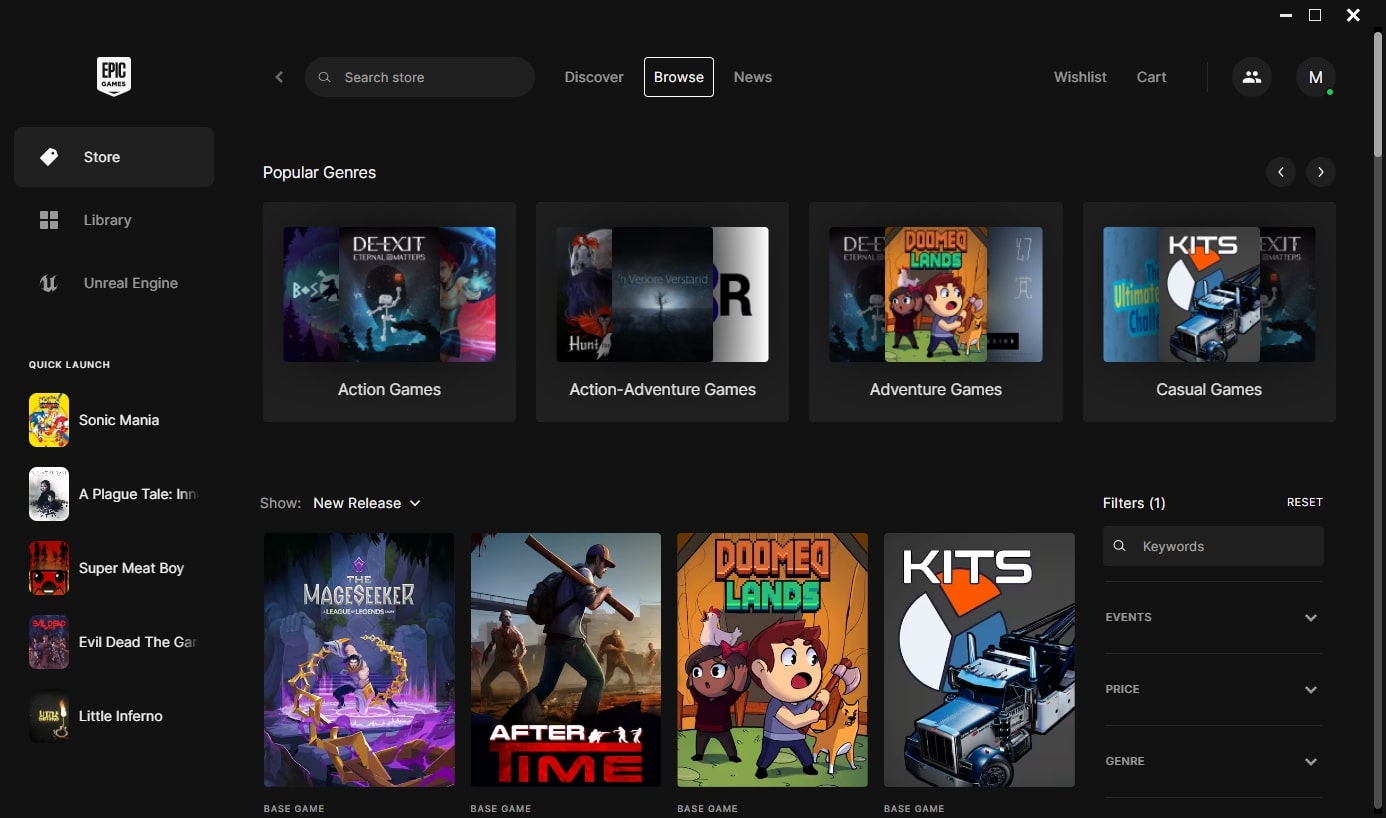Open Unreal Engine section in sidebar
Viewport: 1386px width, 818px height.
[114, 283]
